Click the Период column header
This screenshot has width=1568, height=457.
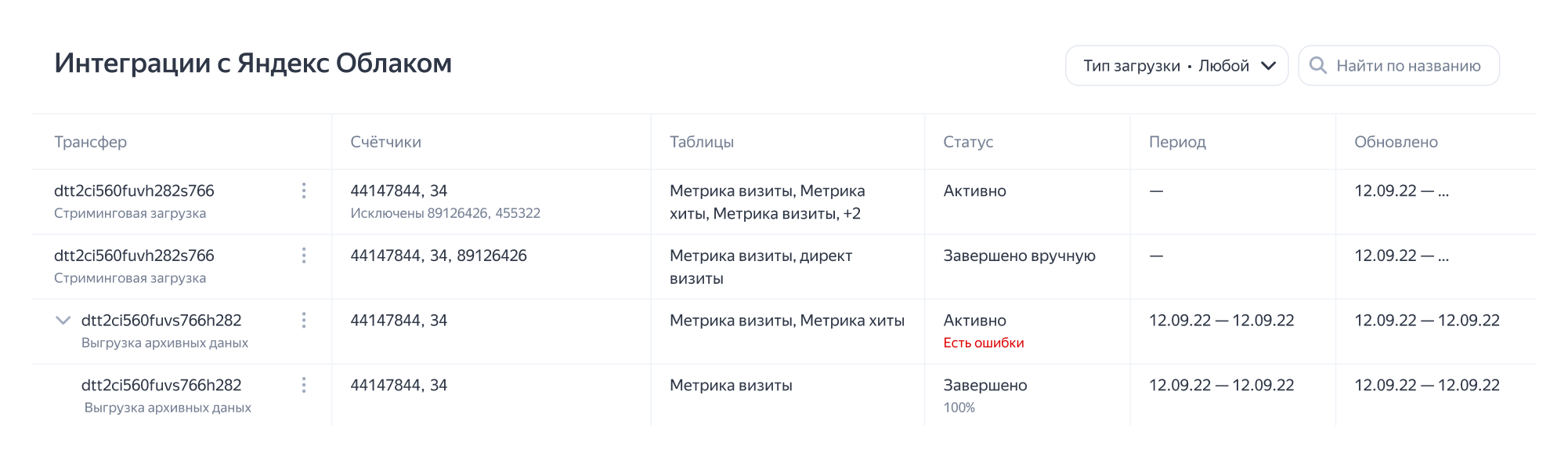(x=1177, y=142)
